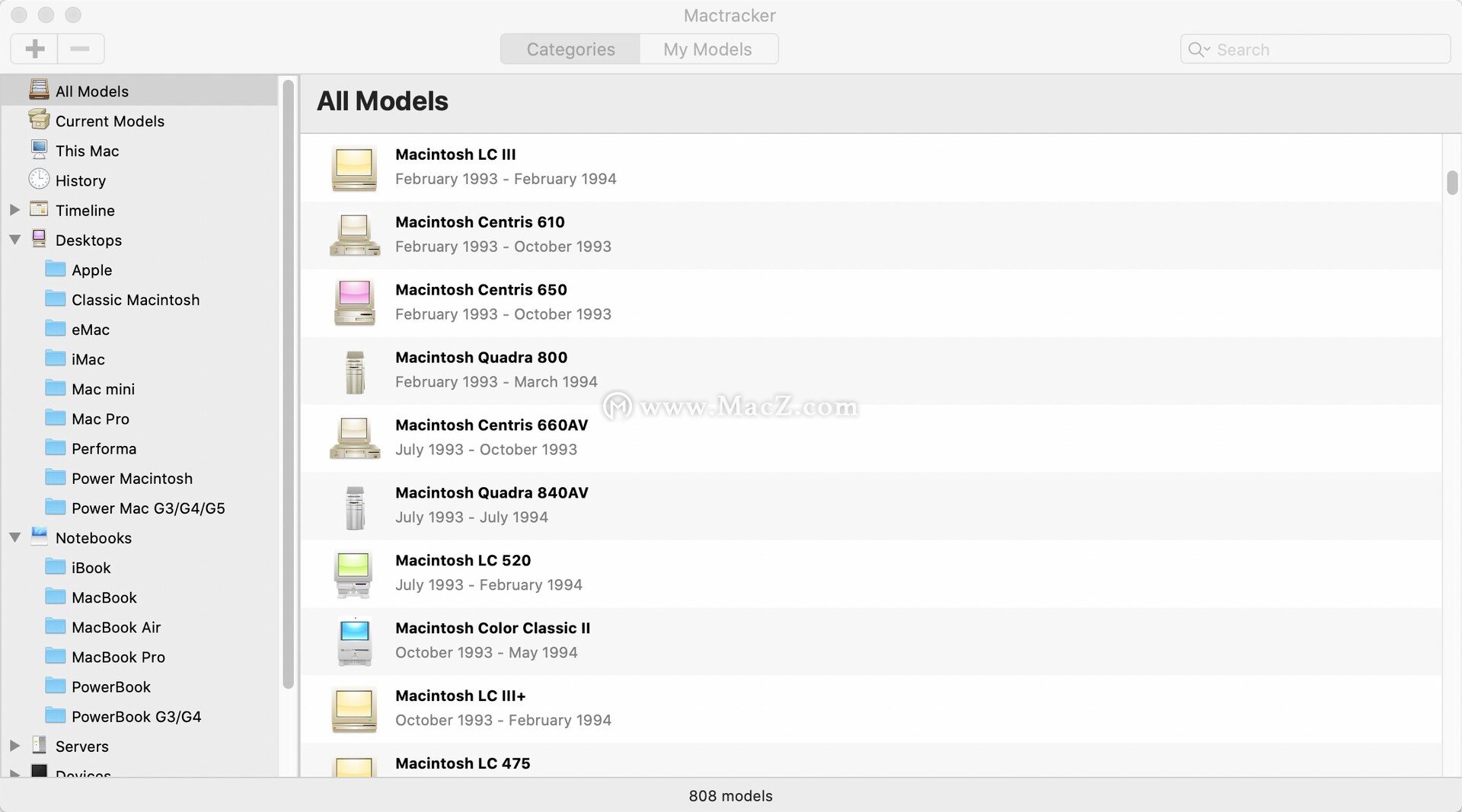Click the Macintosh LC III computer thumbnail
The height and width of the screenshot is (812, 1462).
[354, 168]
